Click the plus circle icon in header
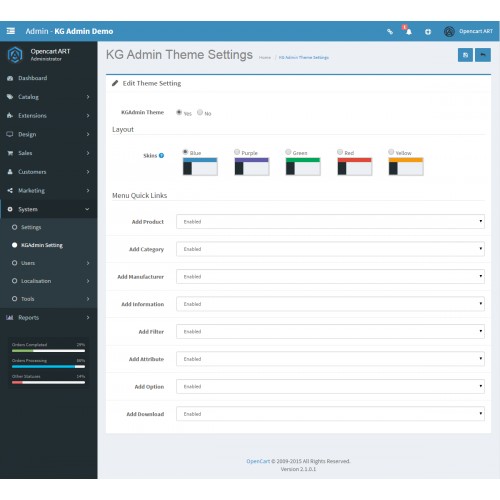500x500 pixels. (428, 32)
